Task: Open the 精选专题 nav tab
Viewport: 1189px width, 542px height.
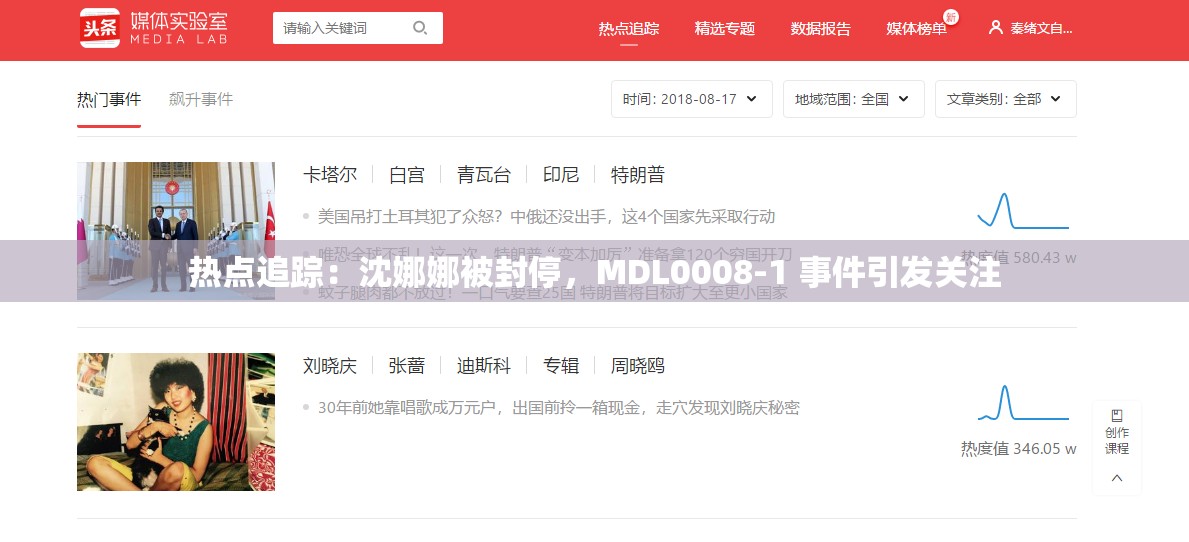Action: click(725, 29)
